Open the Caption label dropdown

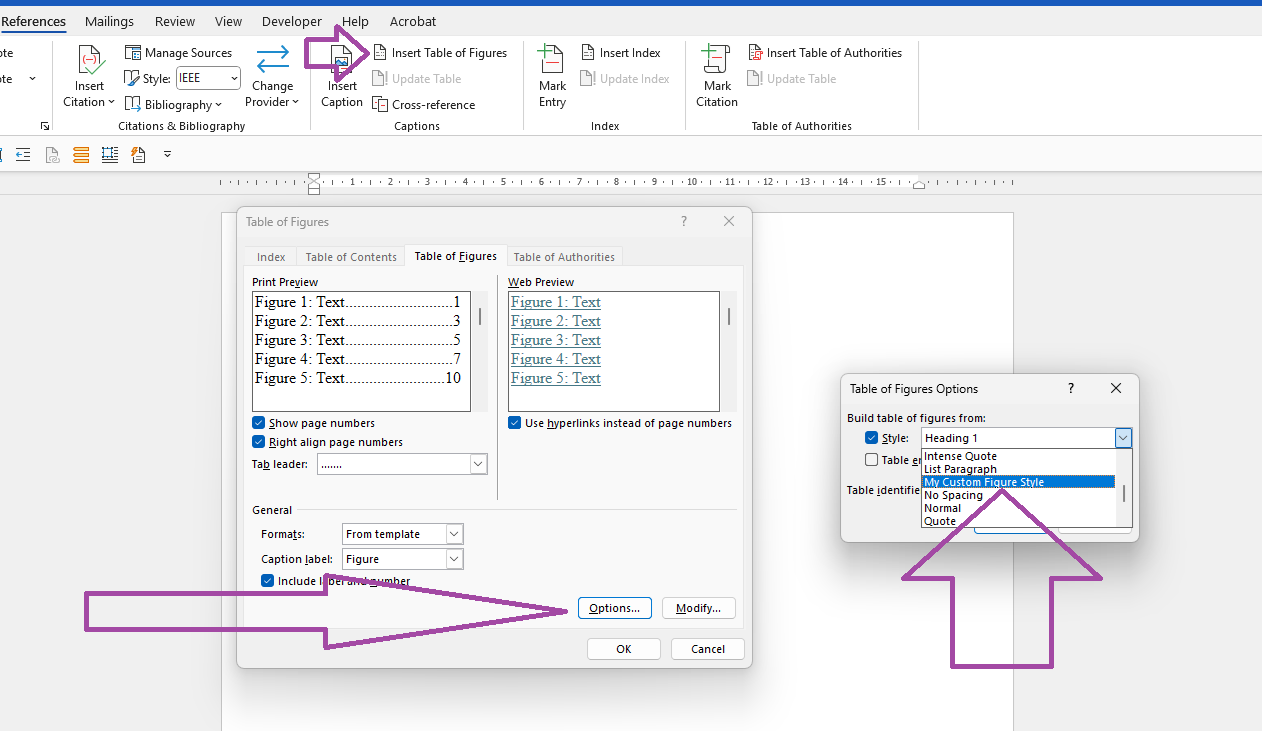454,559
